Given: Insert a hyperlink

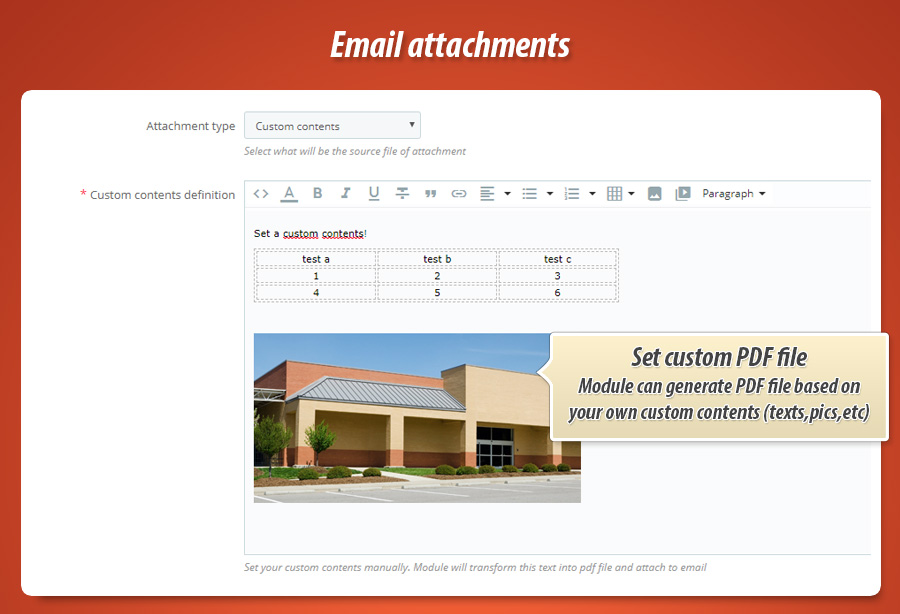Looking at the screenshot, I should 458,193.
